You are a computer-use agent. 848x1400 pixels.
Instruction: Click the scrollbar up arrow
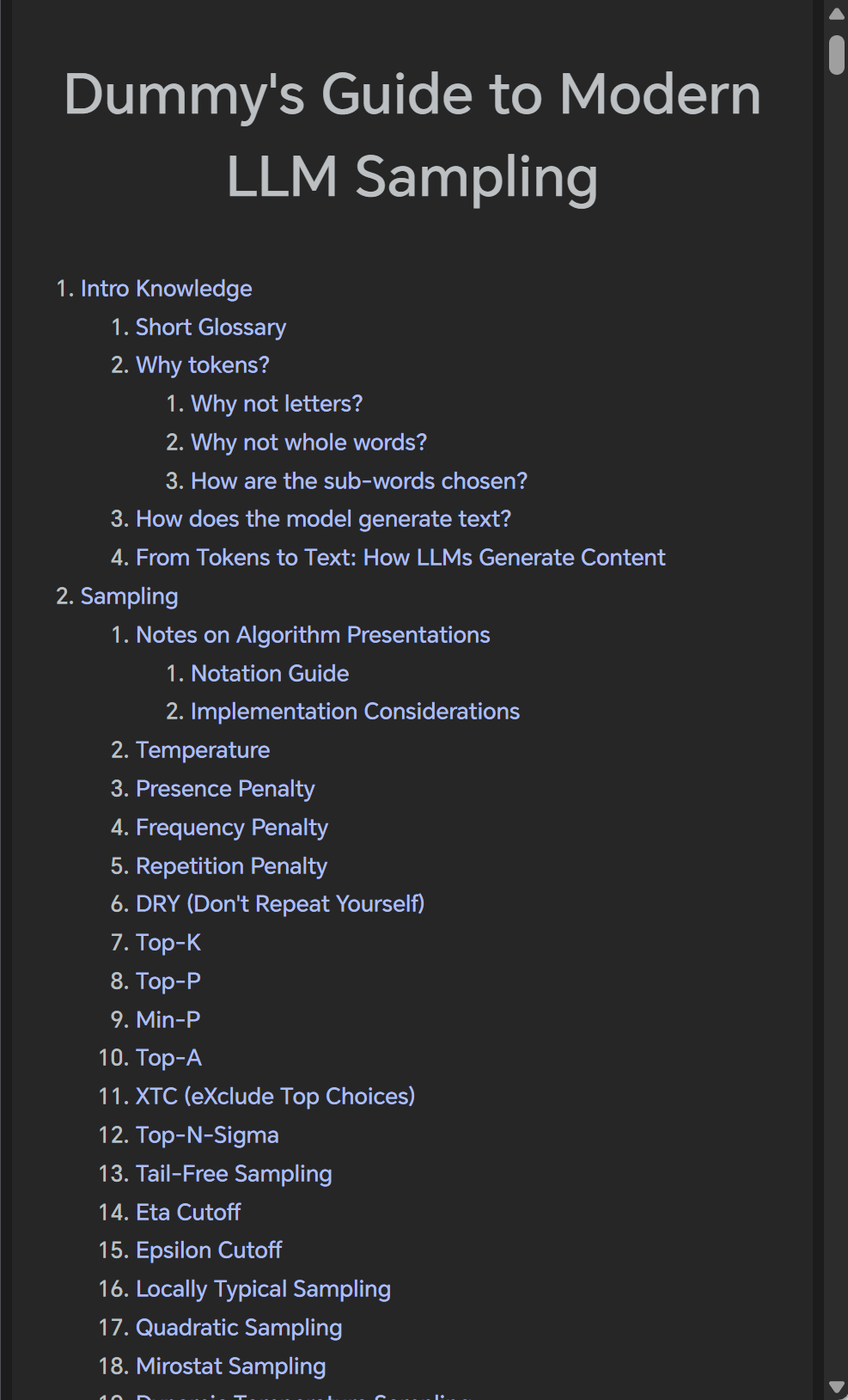click(836, 13)
